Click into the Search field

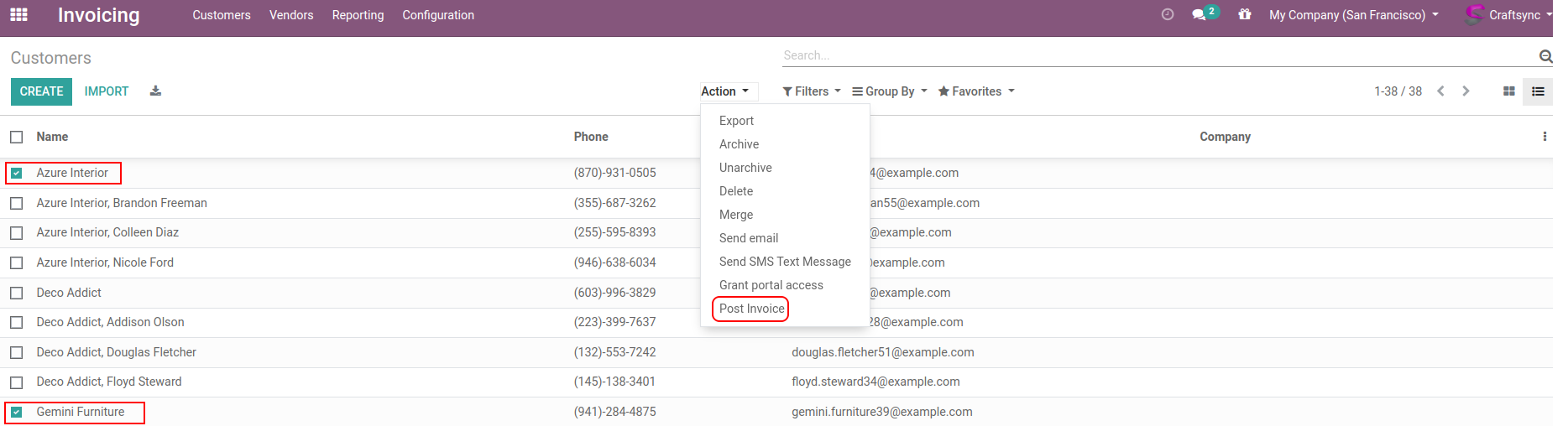(1158, 55)
